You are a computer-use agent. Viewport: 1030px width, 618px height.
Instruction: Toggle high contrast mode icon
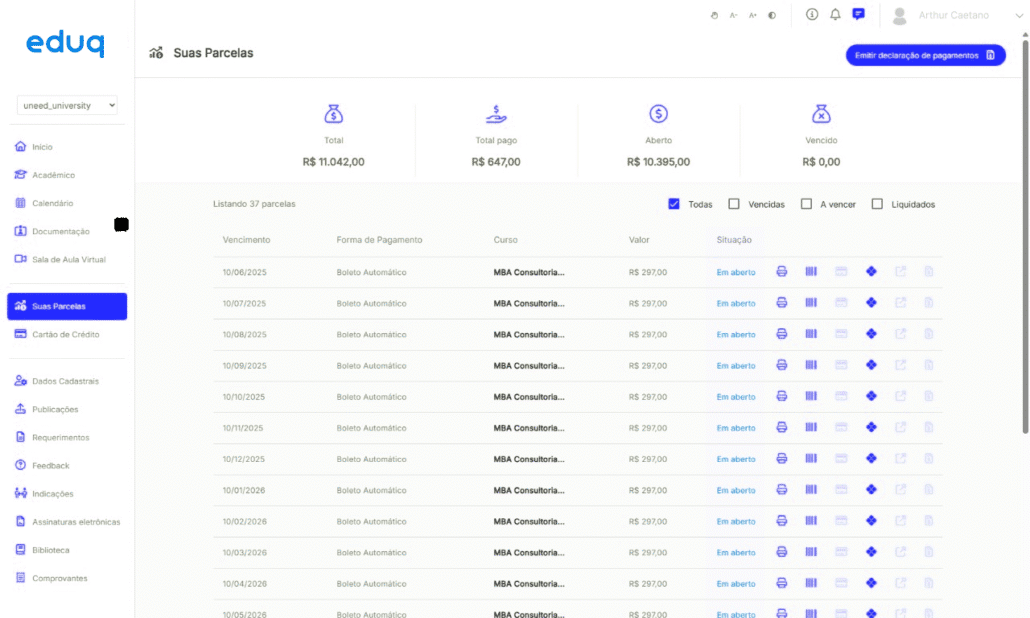[772, 16]
